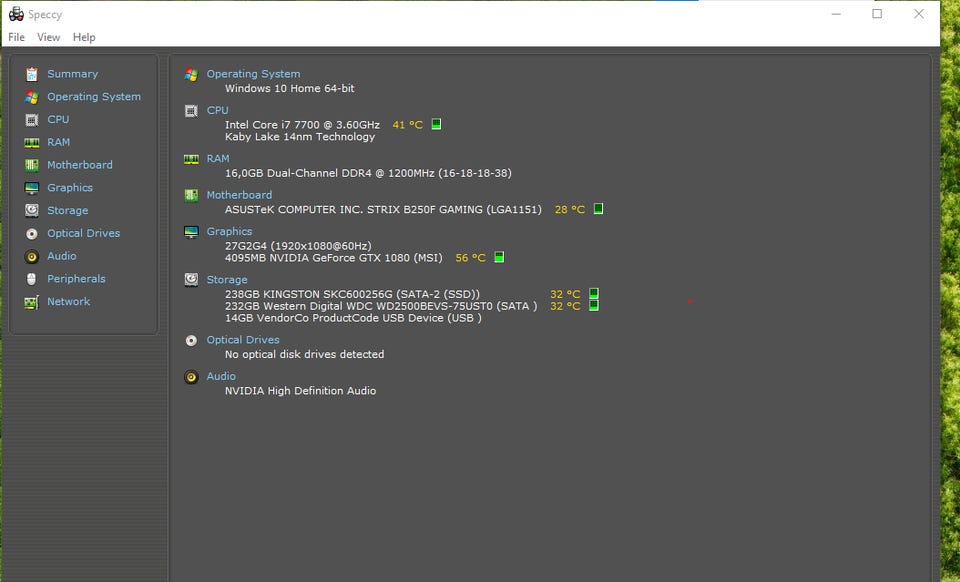Screen dimensions: 960x582
Task: Click the RAM stick icon in sidebar
Action: (x=32, y=143)
